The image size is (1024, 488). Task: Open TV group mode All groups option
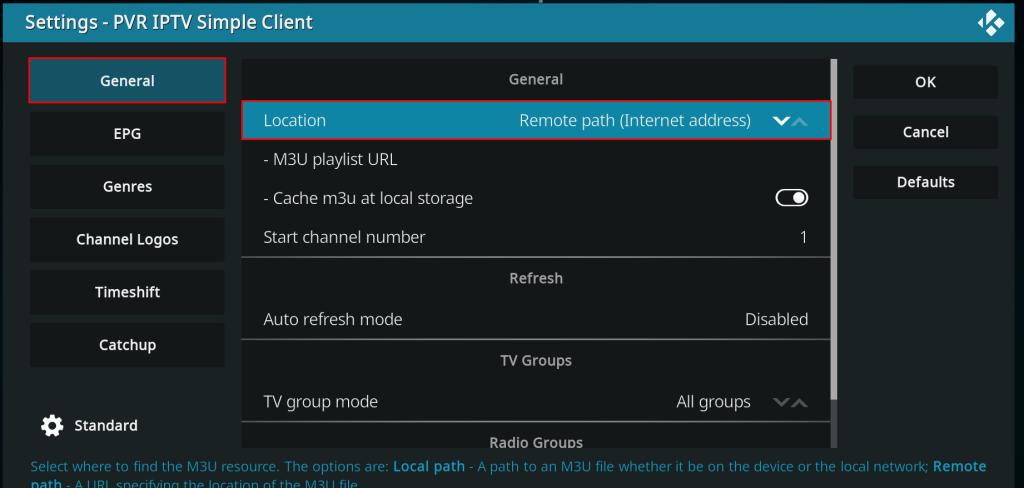(x=712, y=402)
